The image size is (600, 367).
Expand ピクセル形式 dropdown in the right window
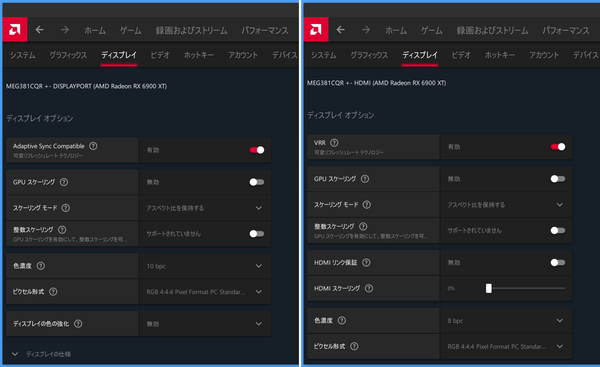point(506,346)
